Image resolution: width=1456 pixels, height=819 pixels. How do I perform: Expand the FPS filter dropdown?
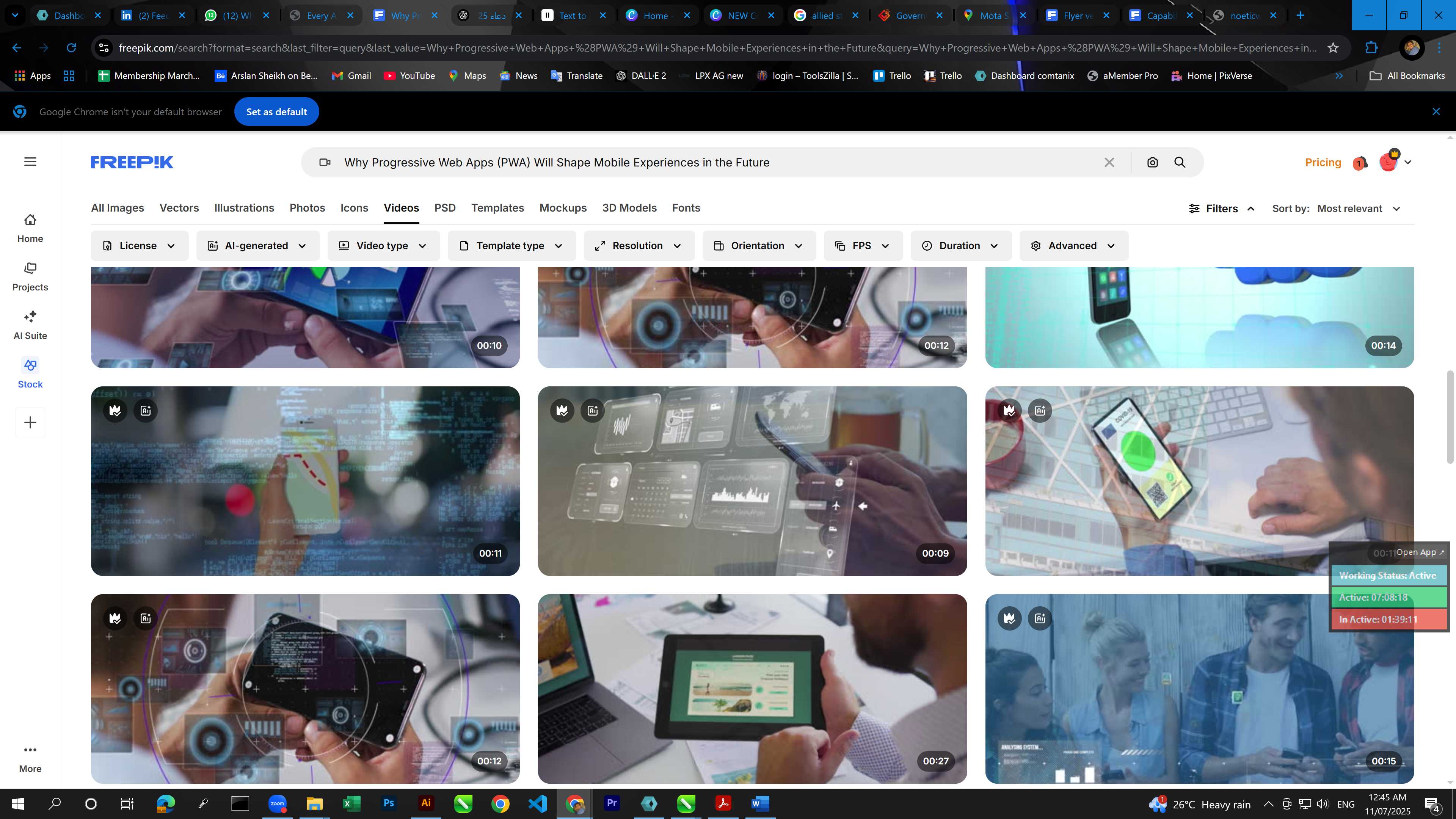click(x=863, y=245)
